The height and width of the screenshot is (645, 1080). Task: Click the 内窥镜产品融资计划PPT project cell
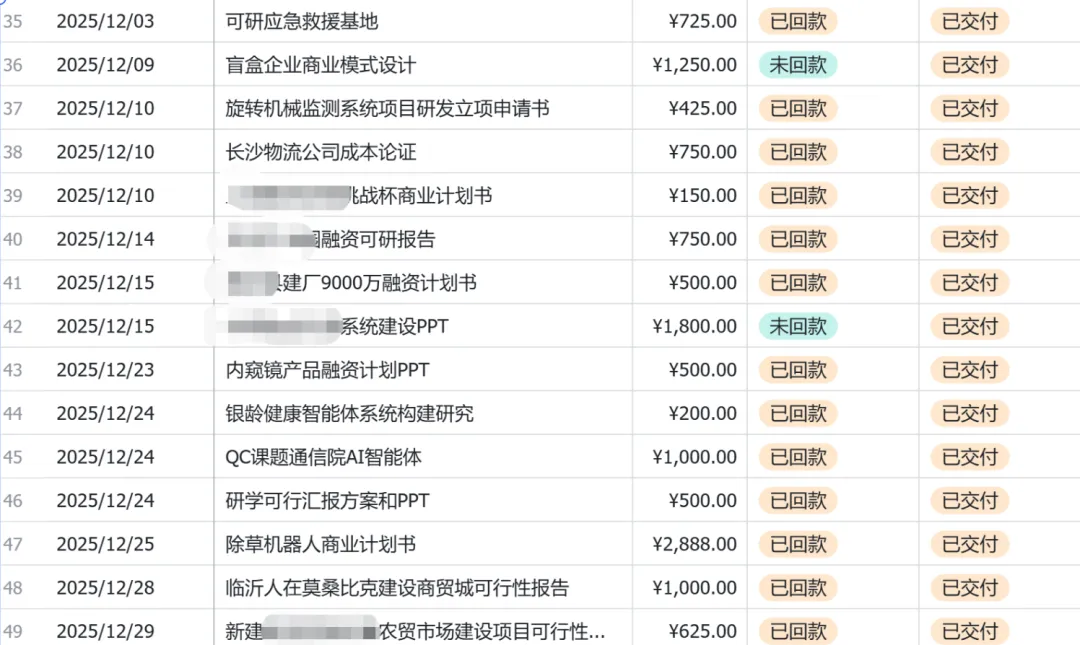[x=328, y=370]
